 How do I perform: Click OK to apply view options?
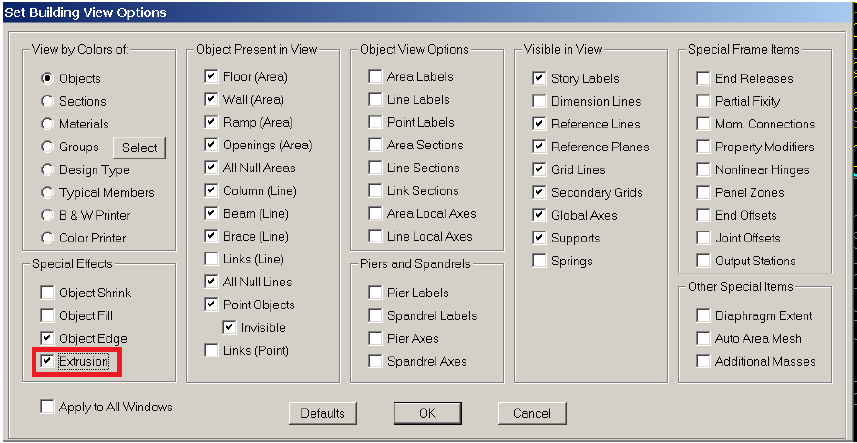pos(427,413)
